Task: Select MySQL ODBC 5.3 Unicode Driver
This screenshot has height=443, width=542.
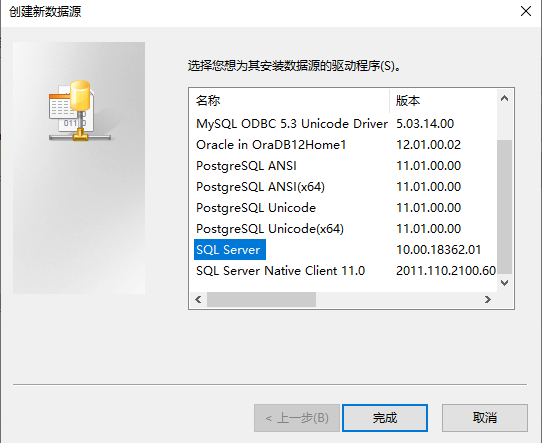Action: click(x=292, y=124)
